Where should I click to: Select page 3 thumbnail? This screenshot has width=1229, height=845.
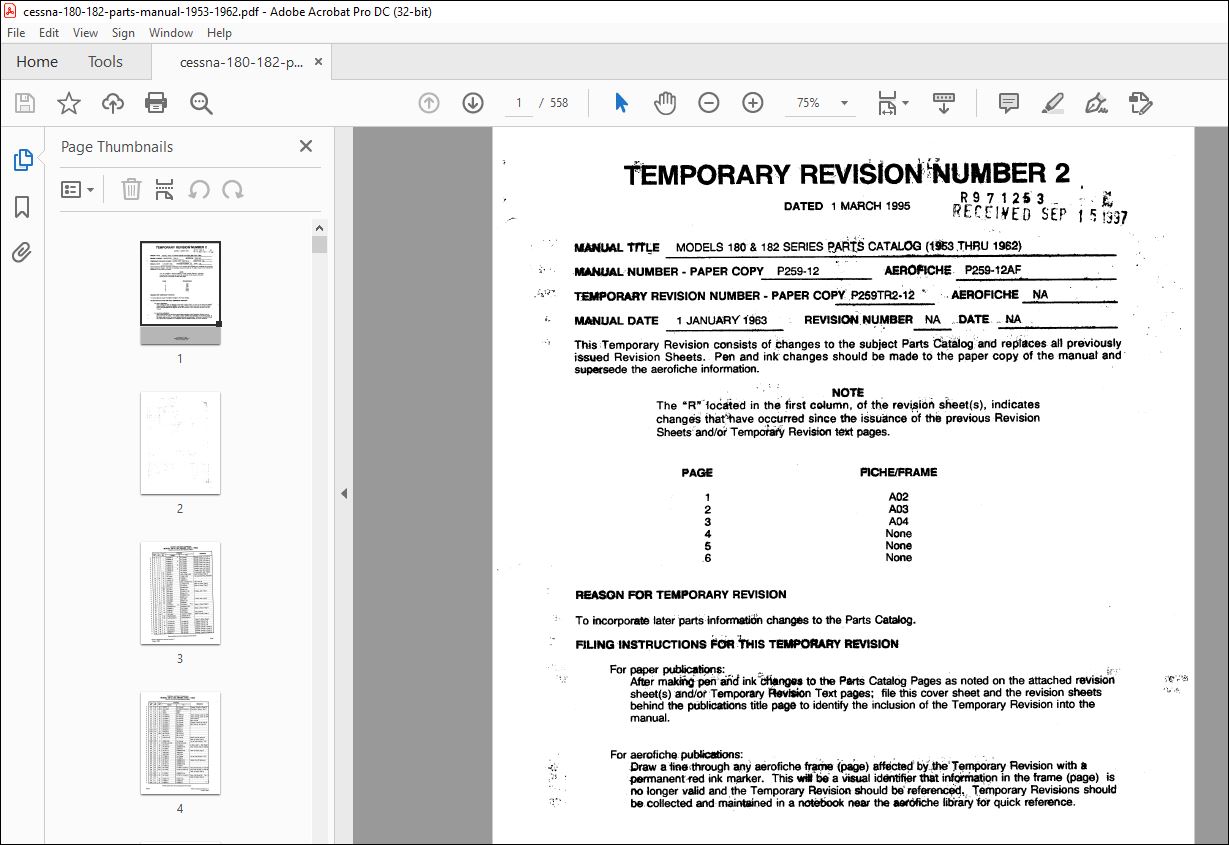[x=180, y=593]
